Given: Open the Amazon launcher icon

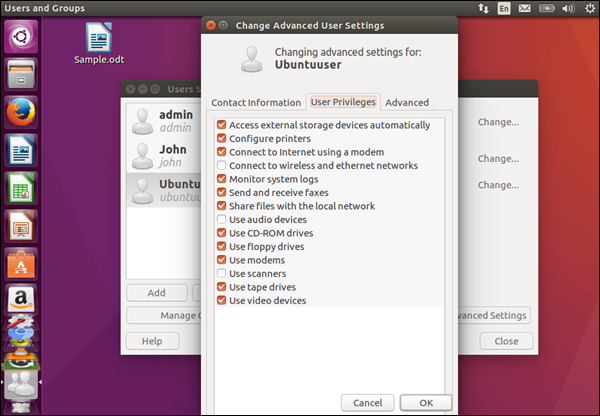Looking at the screenshot, I should pos(21,299).
